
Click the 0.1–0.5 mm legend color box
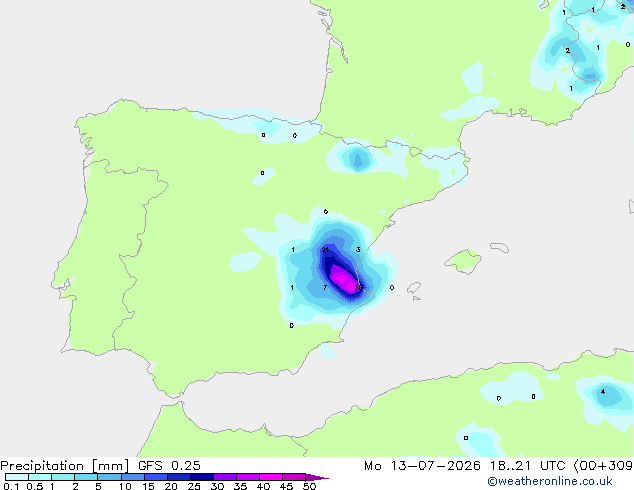17,477
